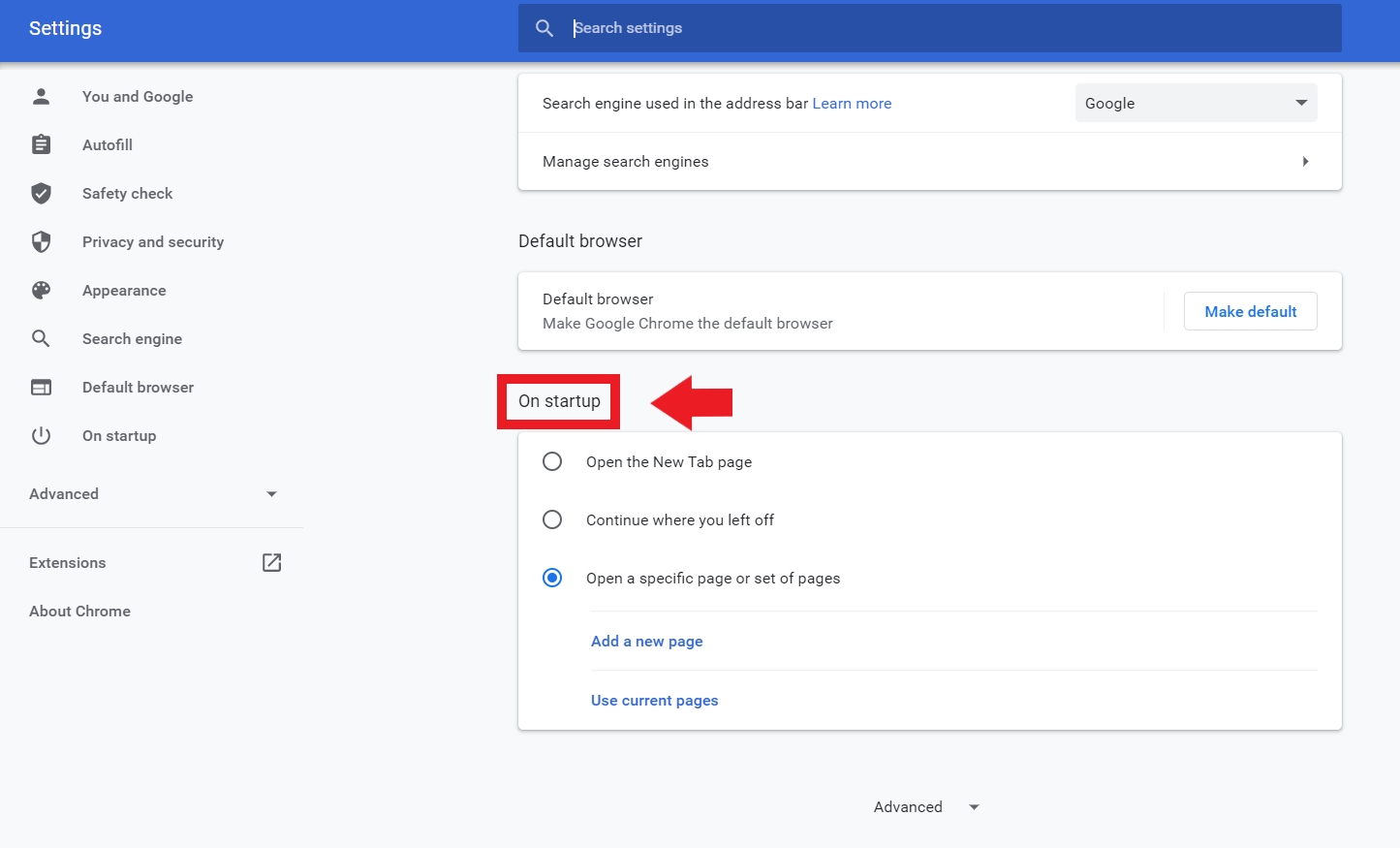
Task: Click the Make default button
Action: 1250,311
